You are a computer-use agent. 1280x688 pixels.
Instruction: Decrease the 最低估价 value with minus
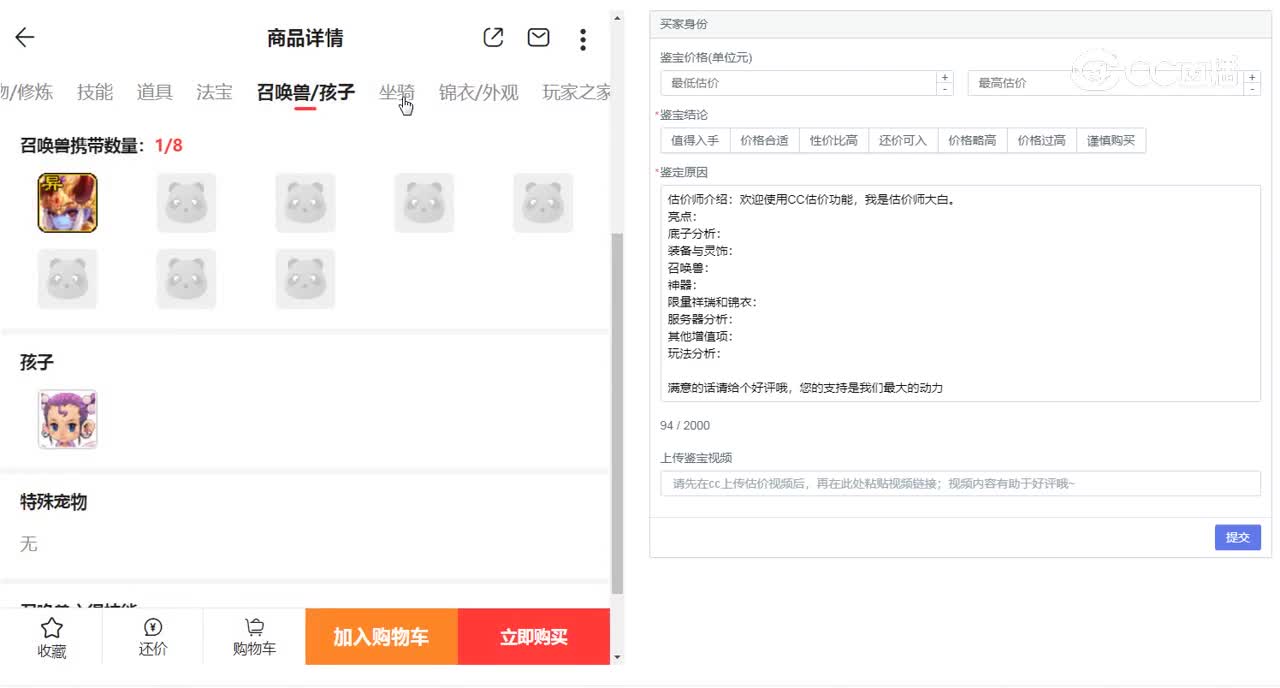[945, 89]
